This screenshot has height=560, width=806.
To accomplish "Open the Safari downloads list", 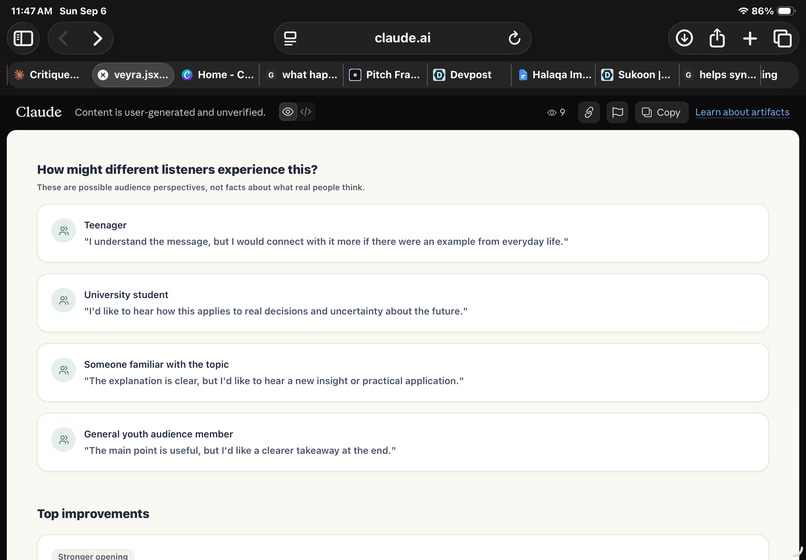I will (684, 38).
